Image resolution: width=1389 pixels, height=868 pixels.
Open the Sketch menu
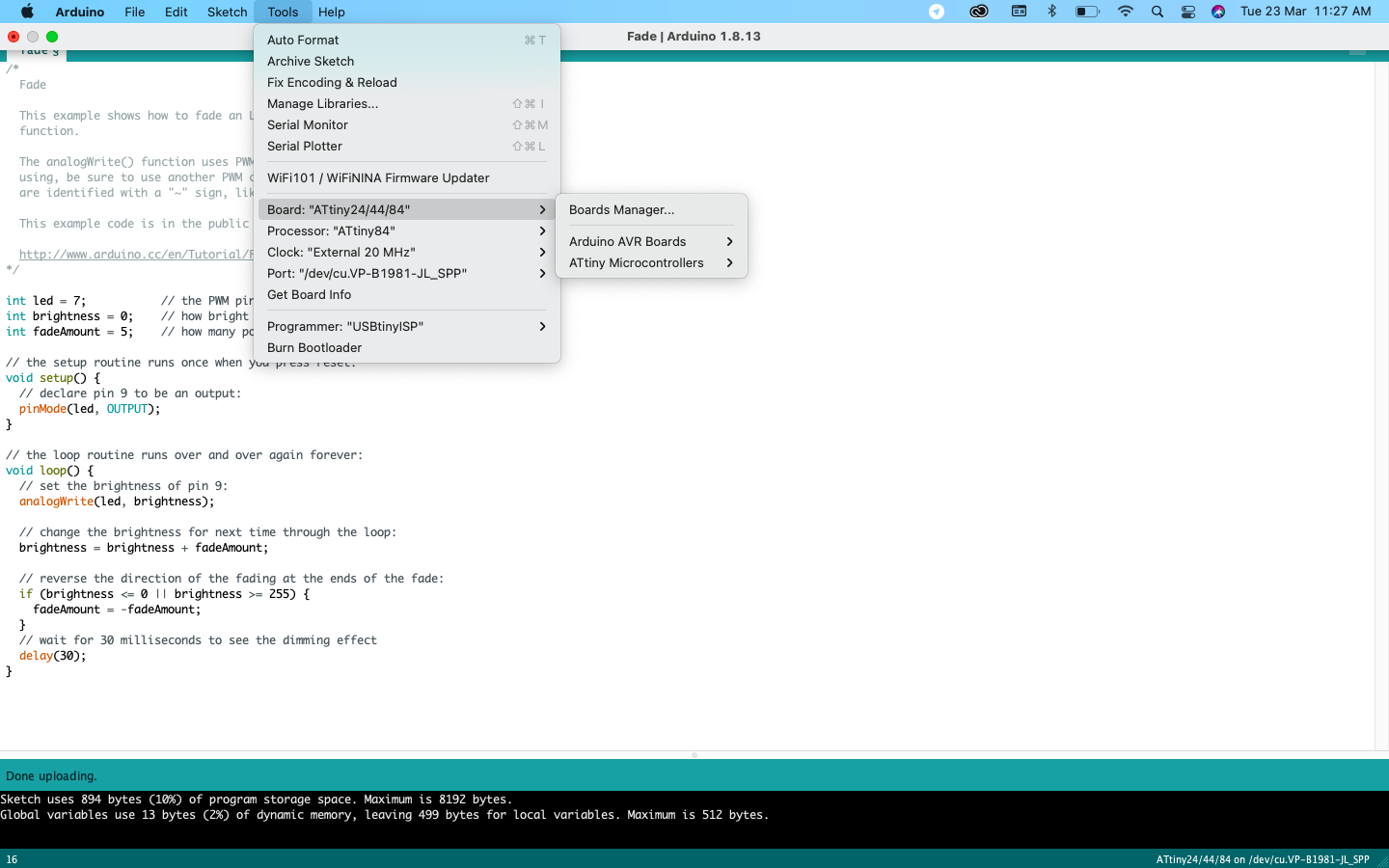pos(228,12)
